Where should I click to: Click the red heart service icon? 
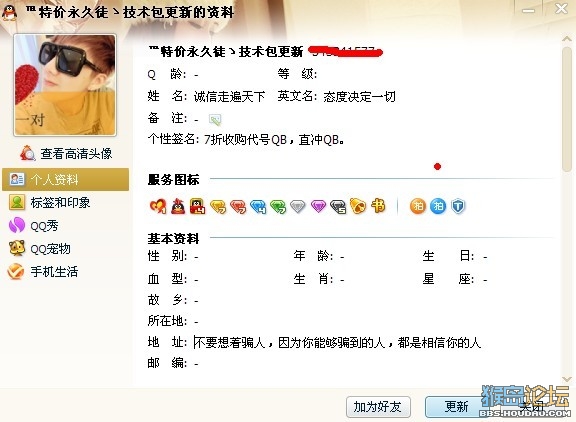158,206
